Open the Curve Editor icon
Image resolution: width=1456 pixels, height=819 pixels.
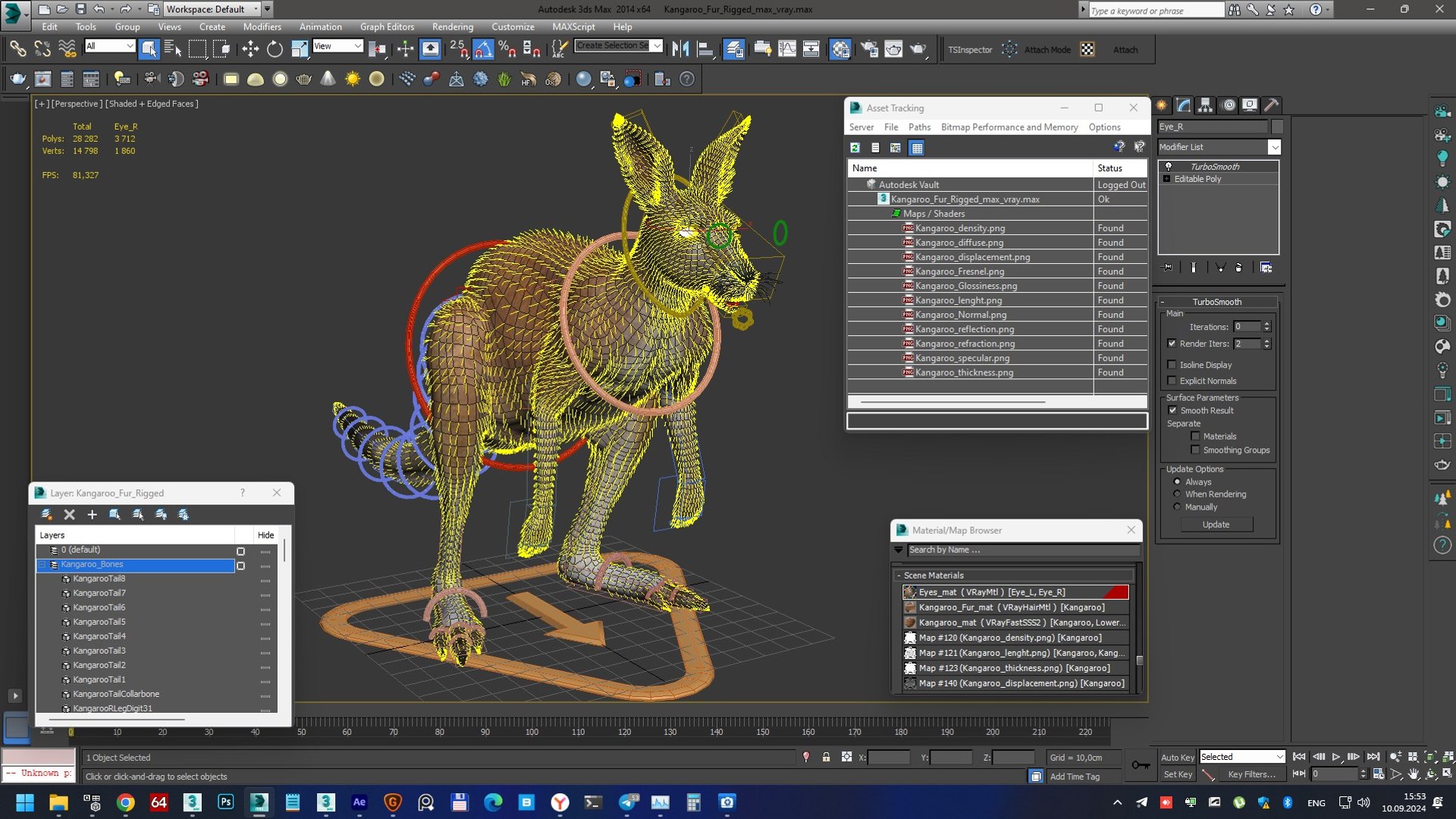tap(787, 49)
